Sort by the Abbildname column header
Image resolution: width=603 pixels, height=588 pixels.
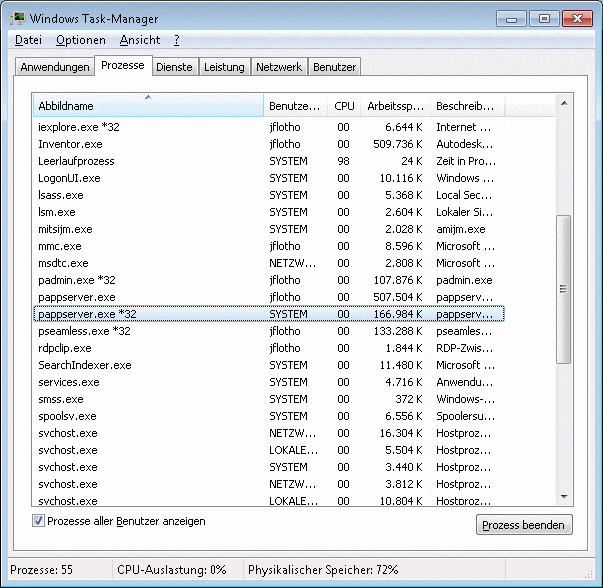[x=148, y=106]
